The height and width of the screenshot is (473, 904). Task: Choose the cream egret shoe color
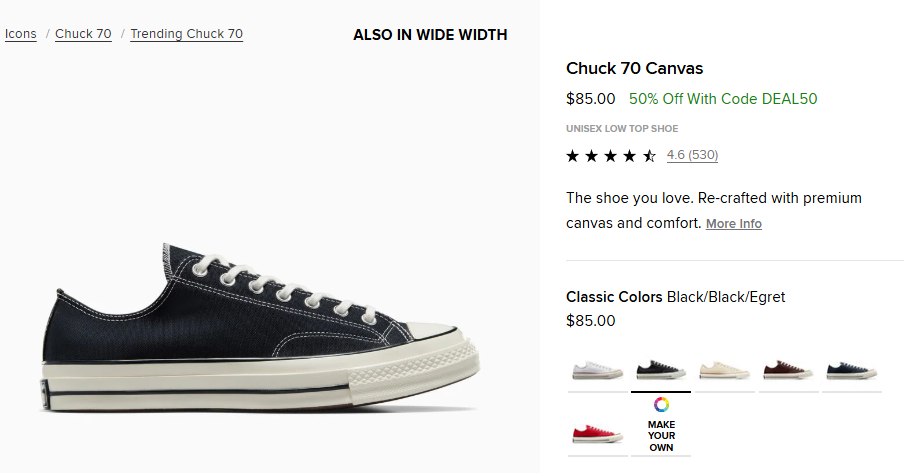[724, 371]
